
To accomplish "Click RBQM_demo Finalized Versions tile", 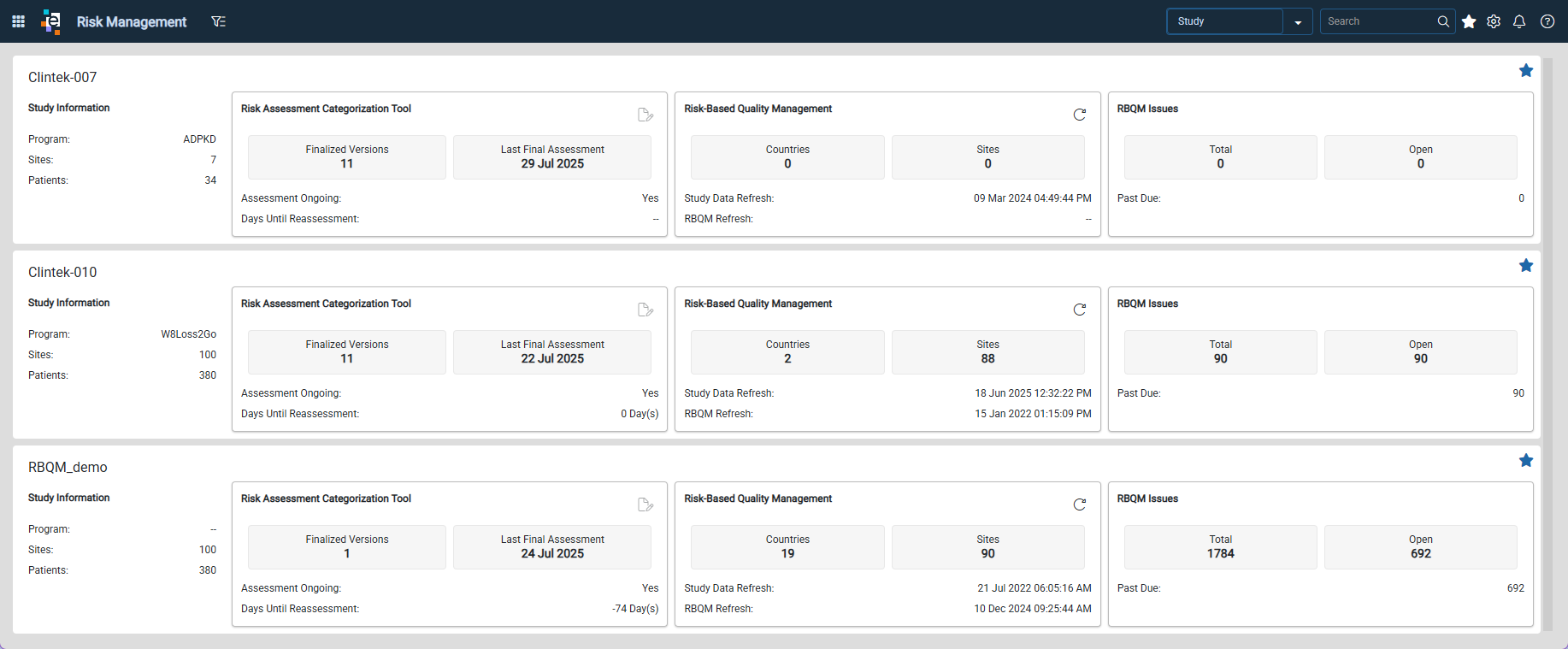I will 347,546.
